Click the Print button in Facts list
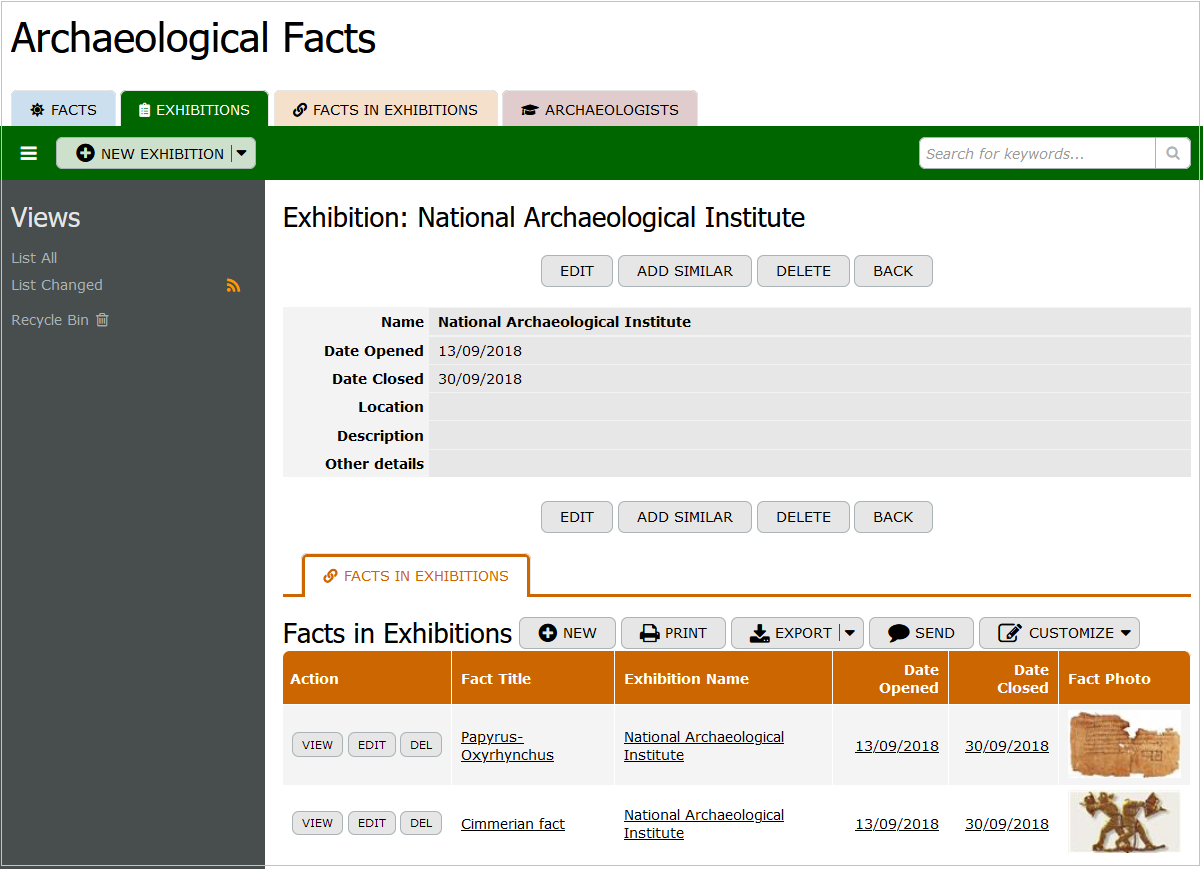Viewport: 1203px width, 869px height. point(673,633)
